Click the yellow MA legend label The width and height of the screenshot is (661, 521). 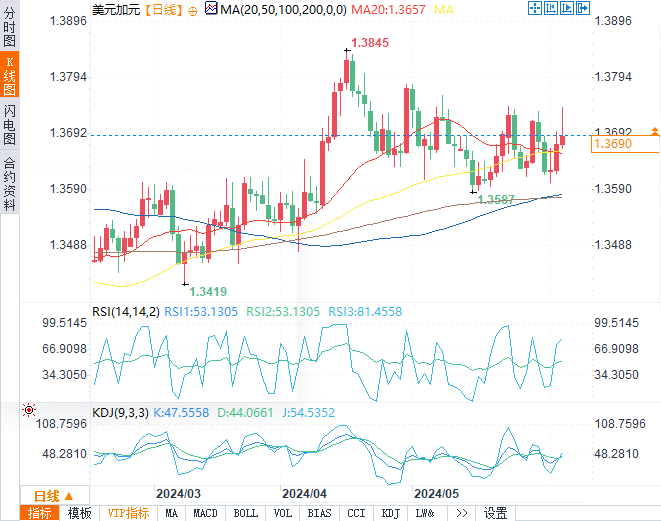[x=443, y=10]
